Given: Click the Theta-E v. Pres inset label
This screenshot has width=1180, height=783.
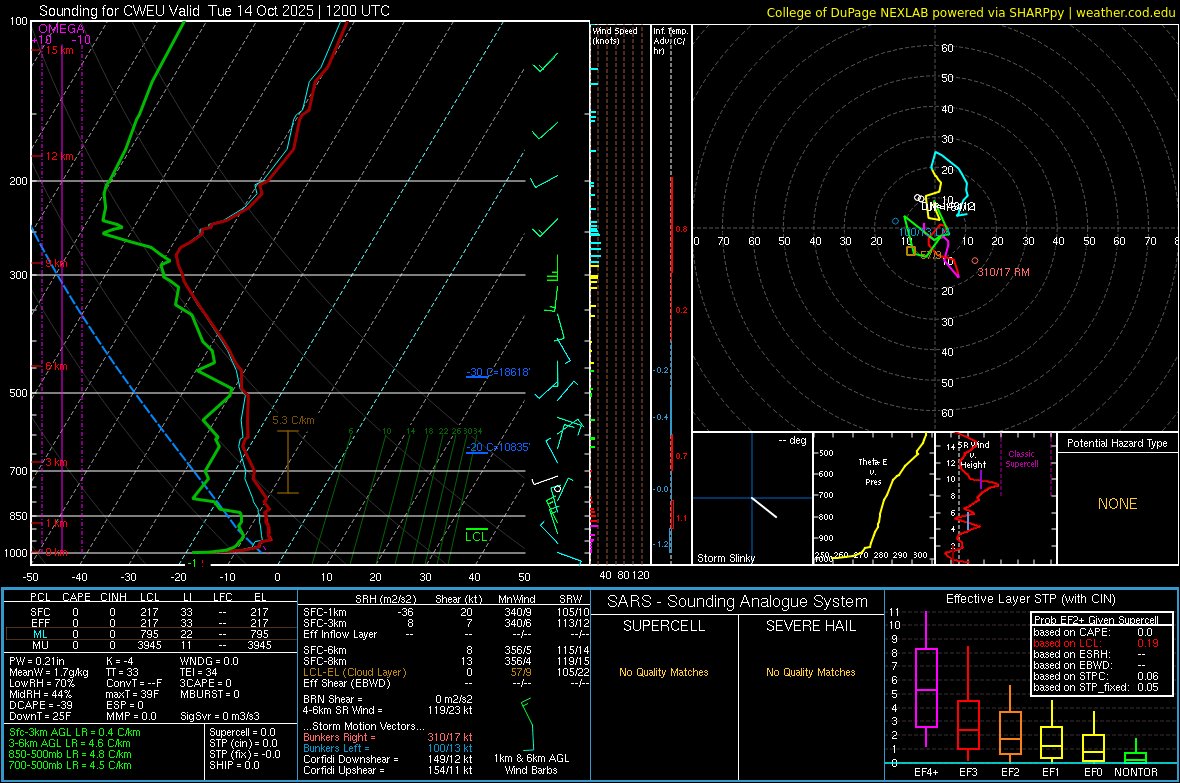Looking at the screenshot, I should click(873, 471).
